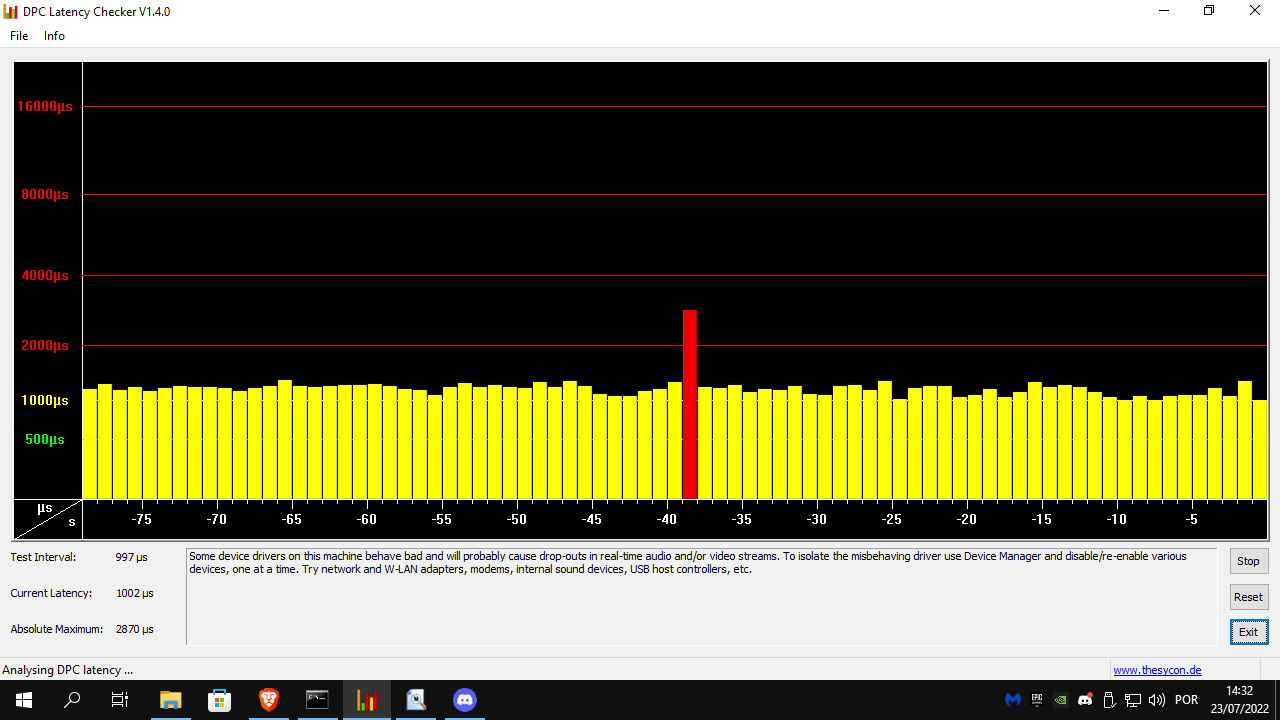This screenshot has height=720, width=1280.
Task: Open Discord tray icon with notification
Action: coord(1085,700)
